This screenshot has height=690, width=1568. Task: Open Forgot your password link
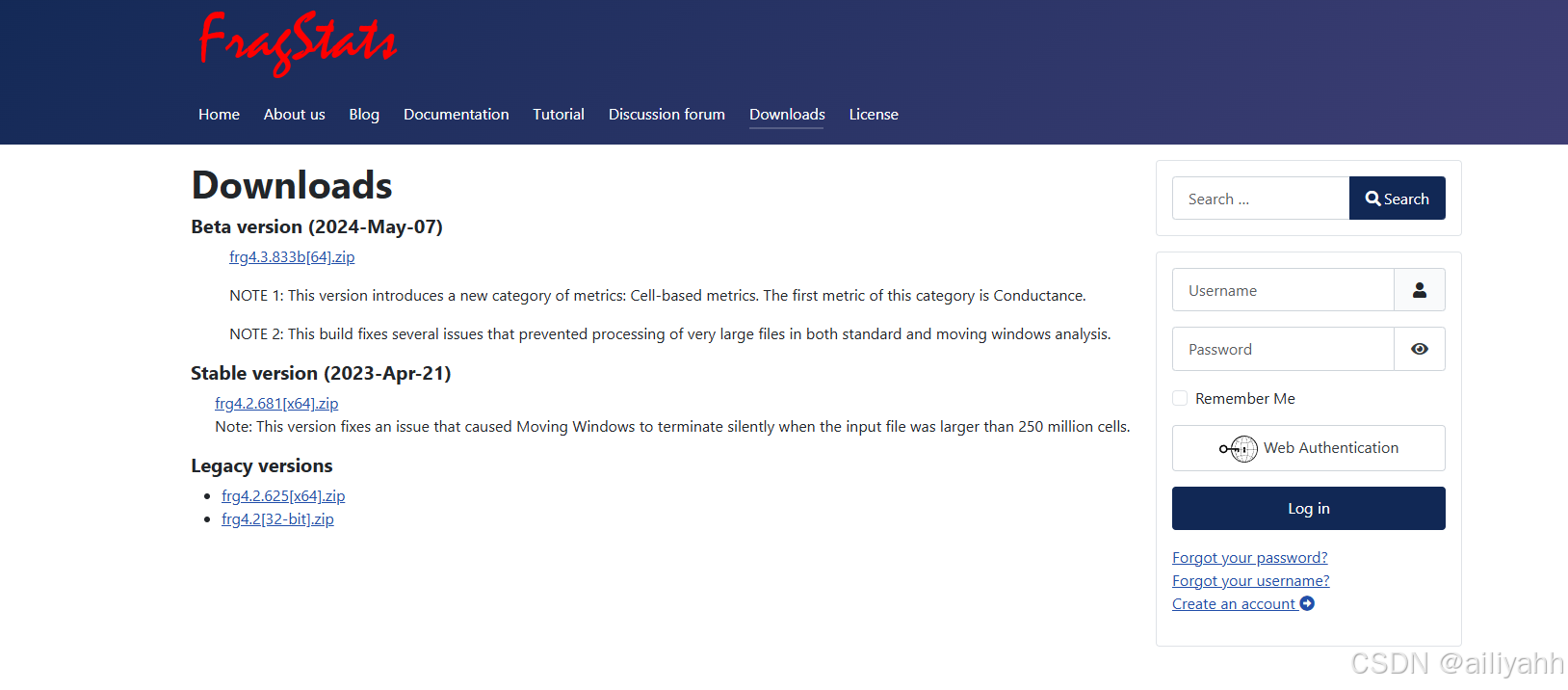click(1249, 557)
